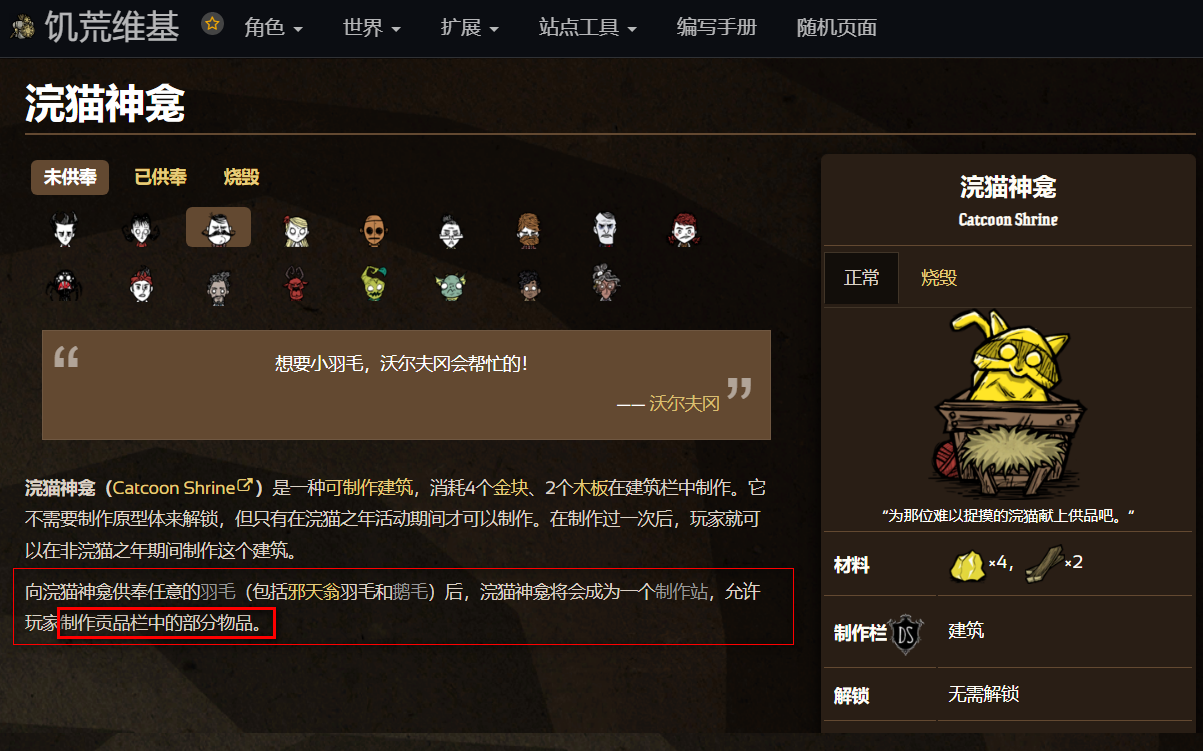Open the 编写手册 menu item
Screen dimensions: 1203x751
pyautogui.click(x=717, y=27)
